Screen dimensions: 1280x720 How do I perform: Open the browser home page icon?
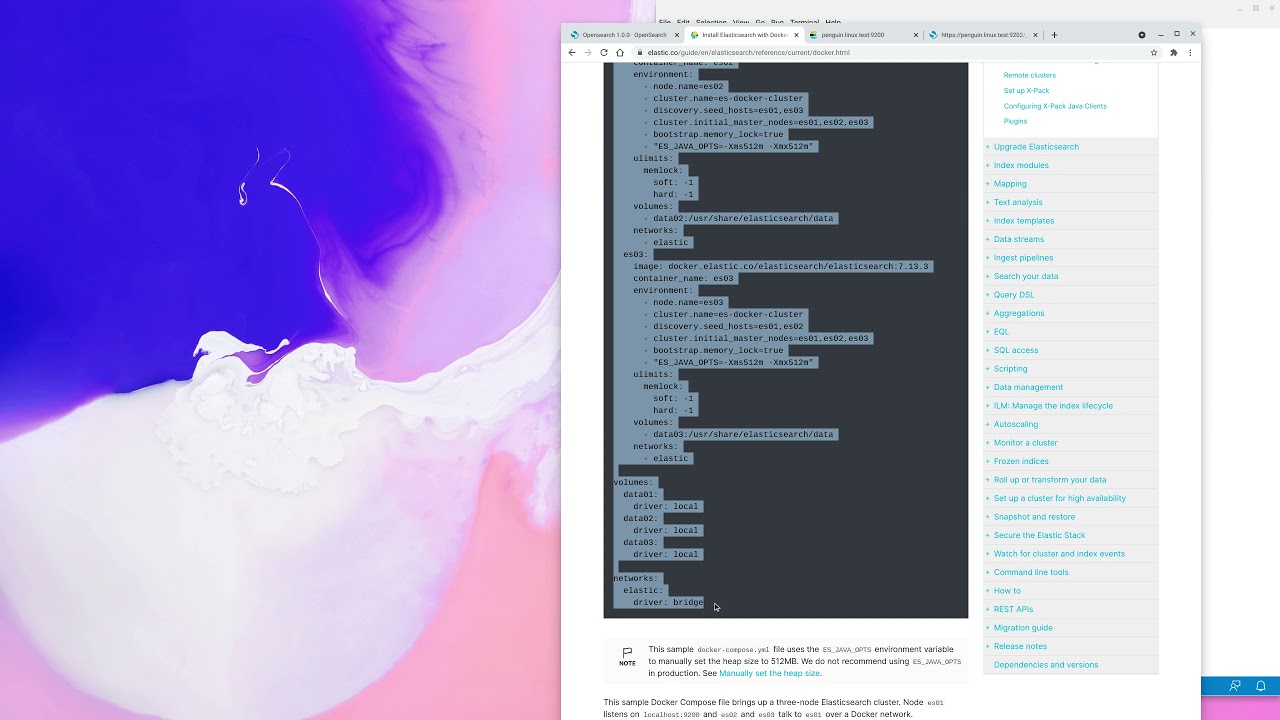coord(620,52)
